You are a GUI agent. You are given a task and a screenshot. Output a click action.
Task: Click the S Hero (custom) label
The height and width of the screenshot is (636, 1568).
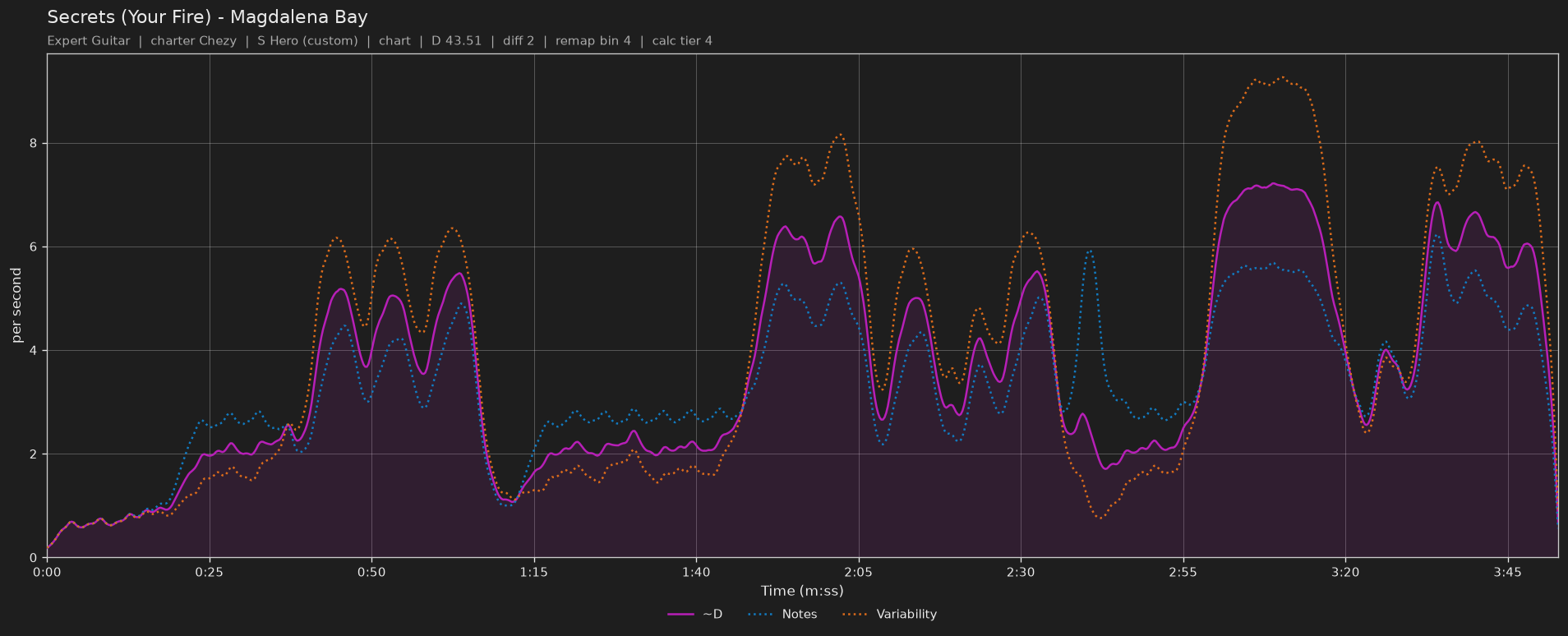(307, 40)
